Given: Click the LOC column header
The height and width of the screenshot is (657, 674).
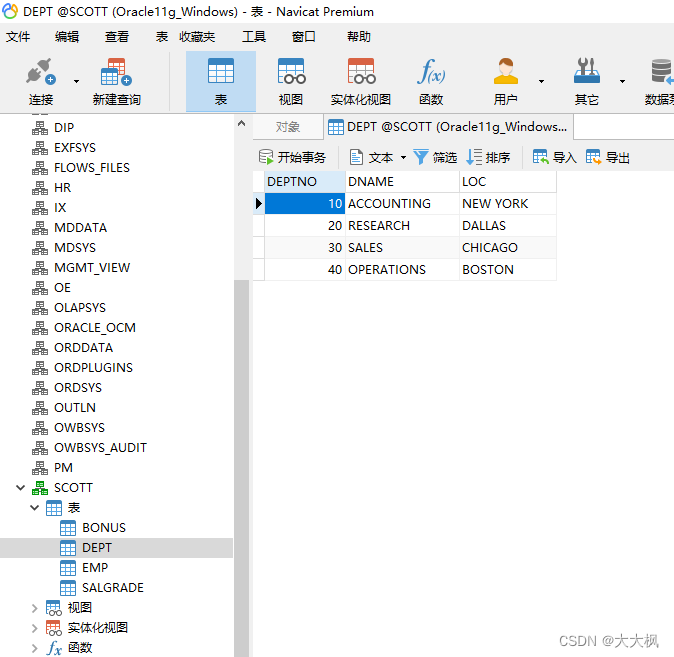Looking at the screenshot, I should coord(508,182).
